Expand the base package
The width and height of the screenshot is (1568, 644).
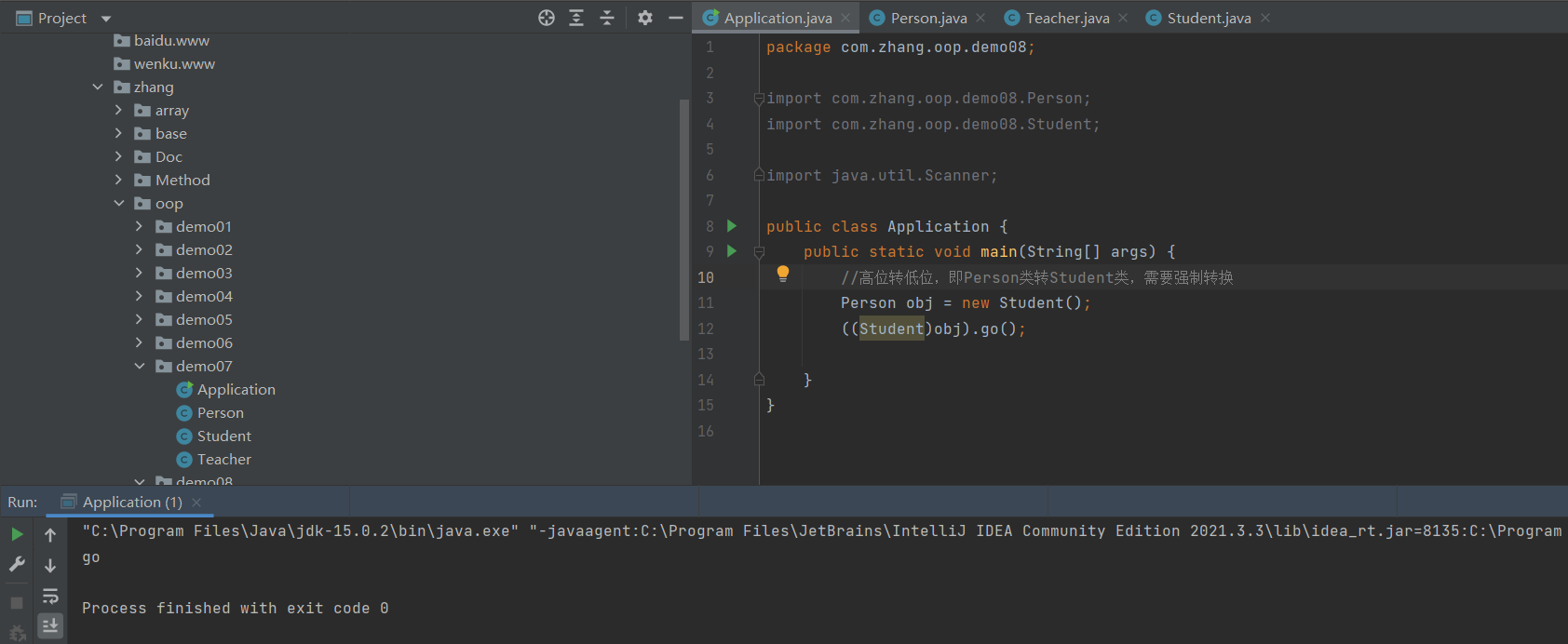tap(118, 133)
